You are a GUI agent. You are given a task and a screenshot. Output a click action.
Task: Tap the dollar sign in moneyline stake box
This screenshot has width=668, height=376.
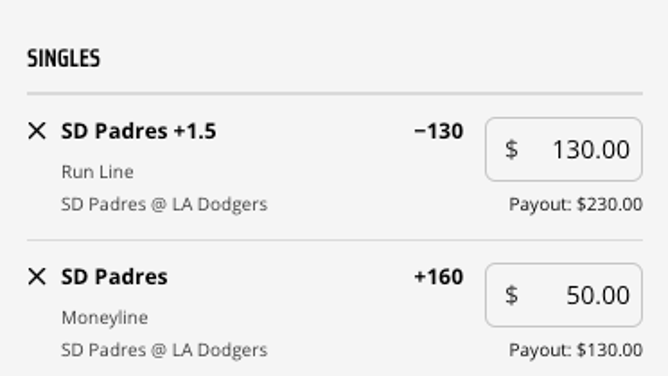(512, 295)
